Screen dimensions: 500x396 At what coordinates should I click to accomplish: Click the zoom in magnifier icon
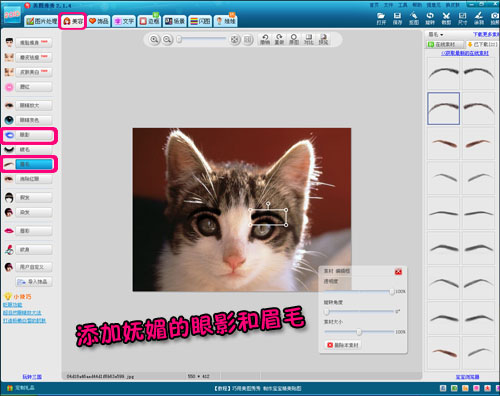(154, 39)
